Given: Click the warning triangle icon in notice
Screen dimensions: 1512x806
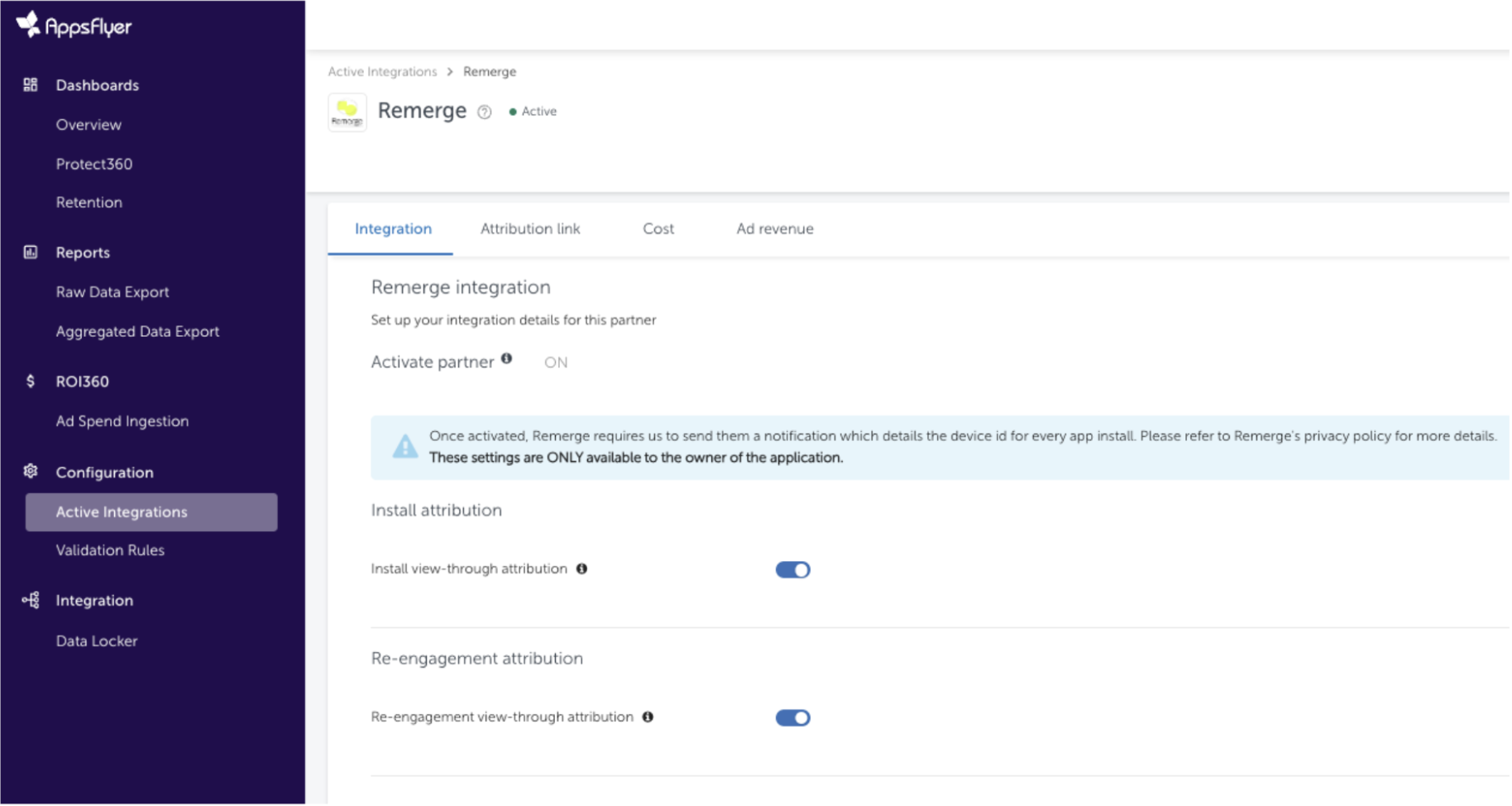Looking at the screenshot, I should pyautogui.click(x=405, y=447).
